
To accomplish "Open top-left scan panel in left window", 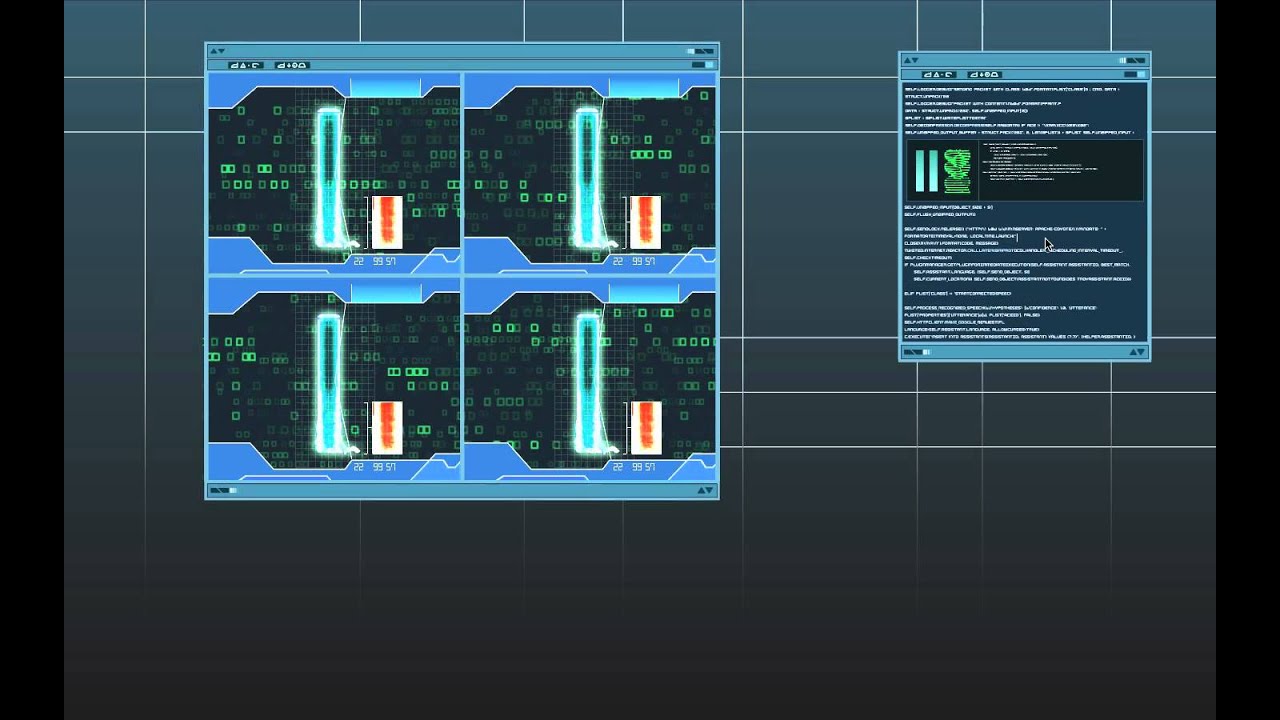I will [334, 173].
